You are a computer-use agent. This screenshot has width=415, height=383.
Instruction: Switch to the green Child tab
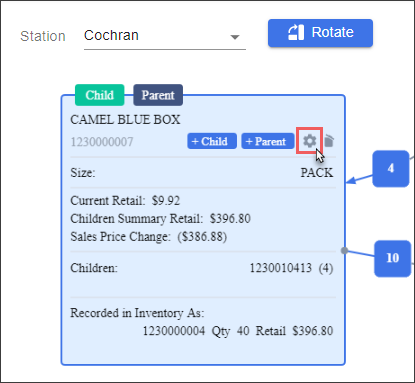point(100,95)
